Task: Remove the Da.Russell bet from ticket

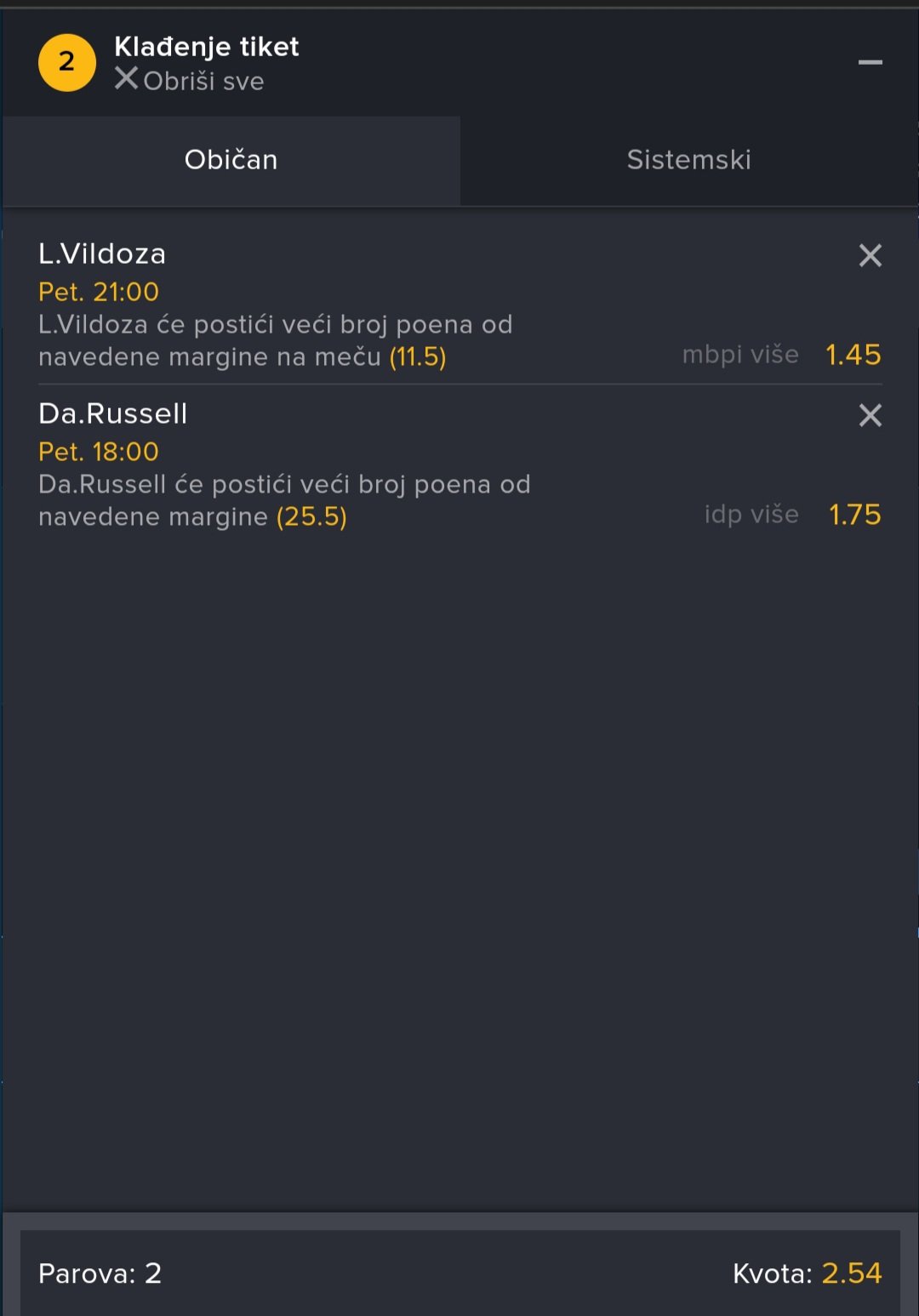Action: point(870,415)
